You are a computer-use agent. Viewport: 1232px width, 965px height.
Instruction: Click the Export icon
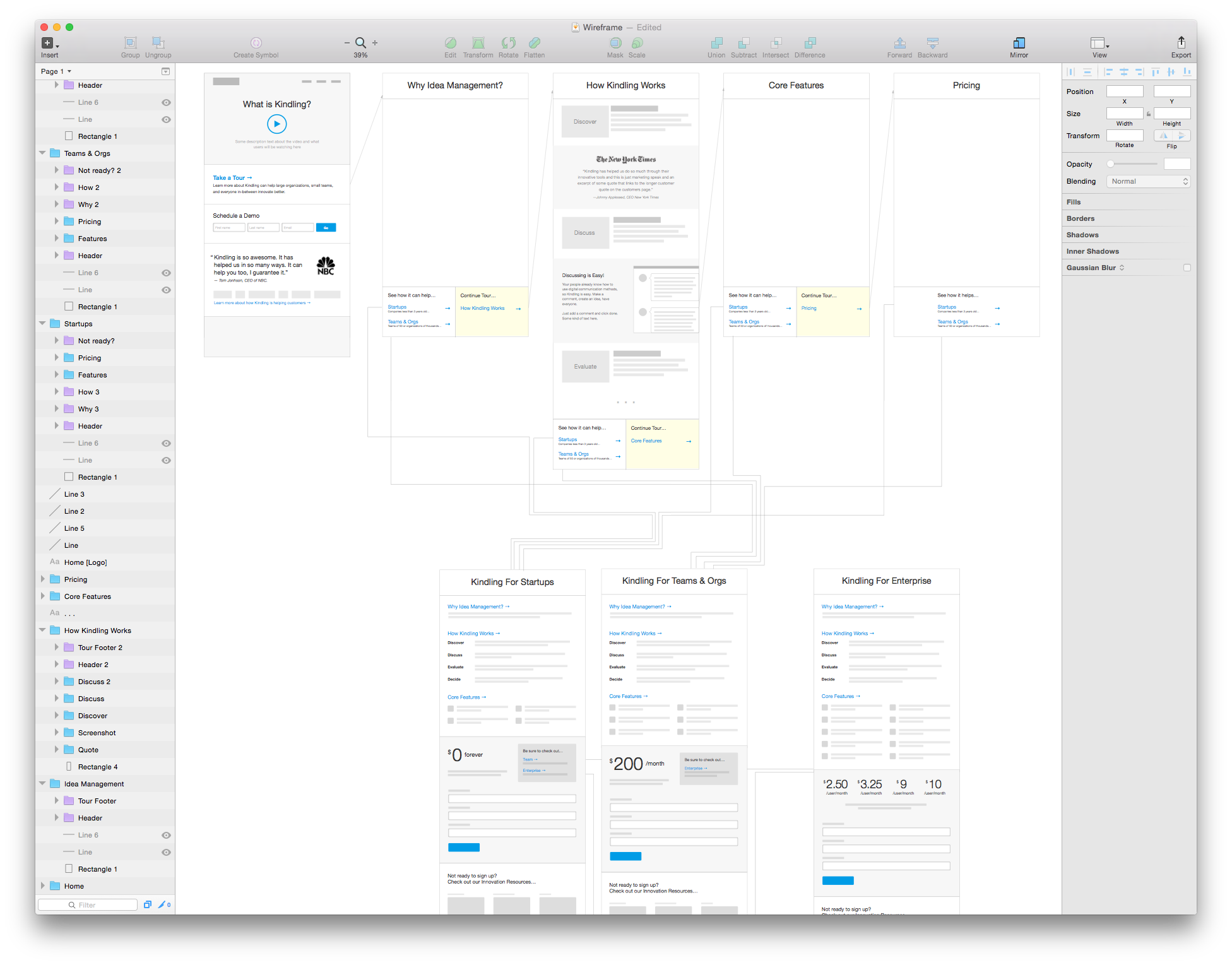pos(1181,42)
